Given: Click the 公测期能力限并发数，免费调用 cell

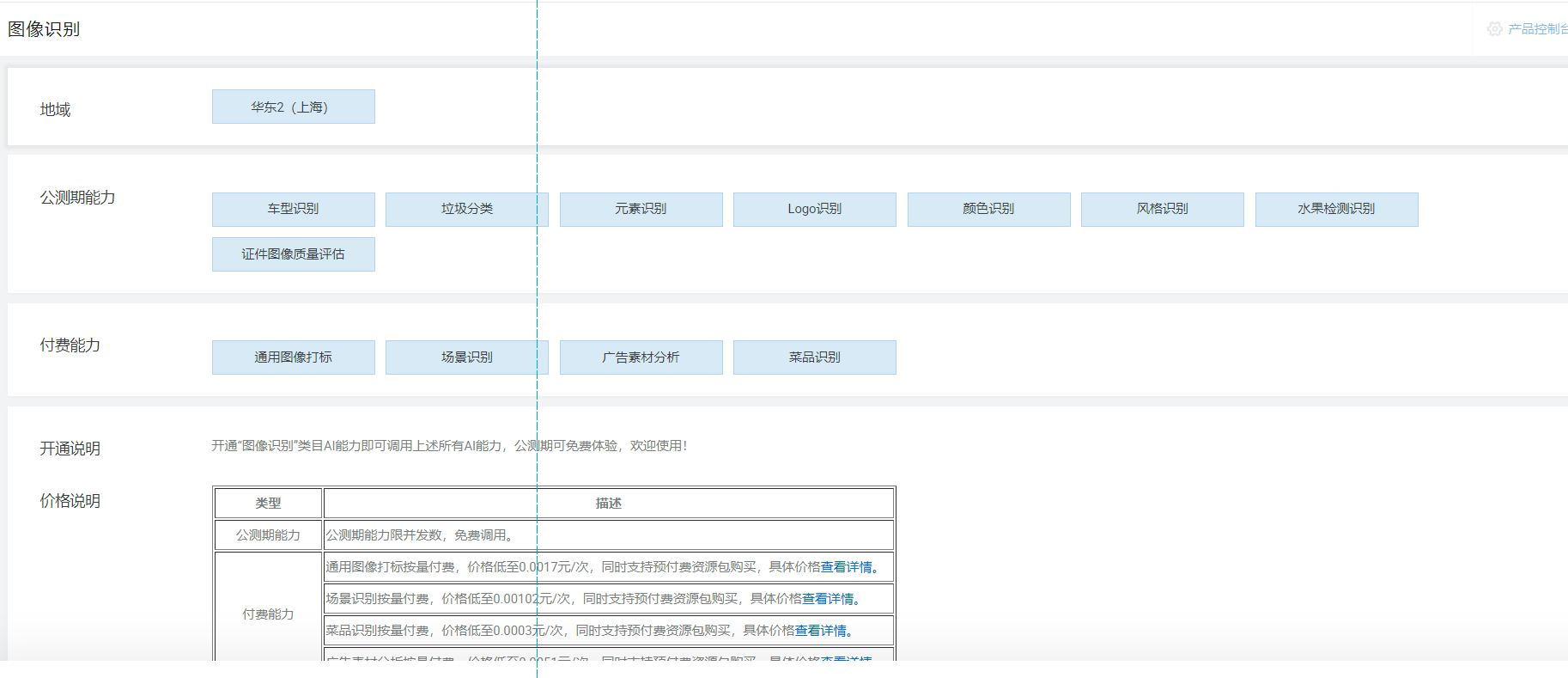Looking at the screenshot, I should (609, 535).
